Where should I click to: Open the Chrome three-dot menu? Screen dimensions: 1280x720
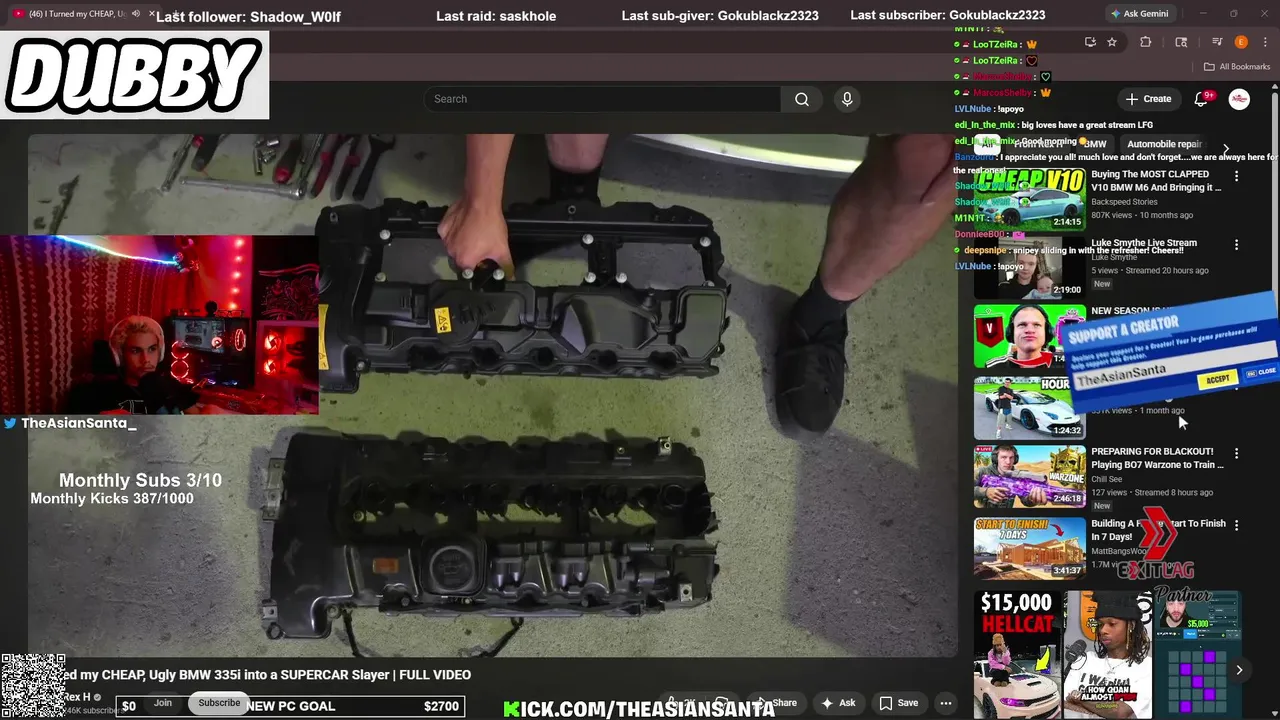tap(1263, 42)
